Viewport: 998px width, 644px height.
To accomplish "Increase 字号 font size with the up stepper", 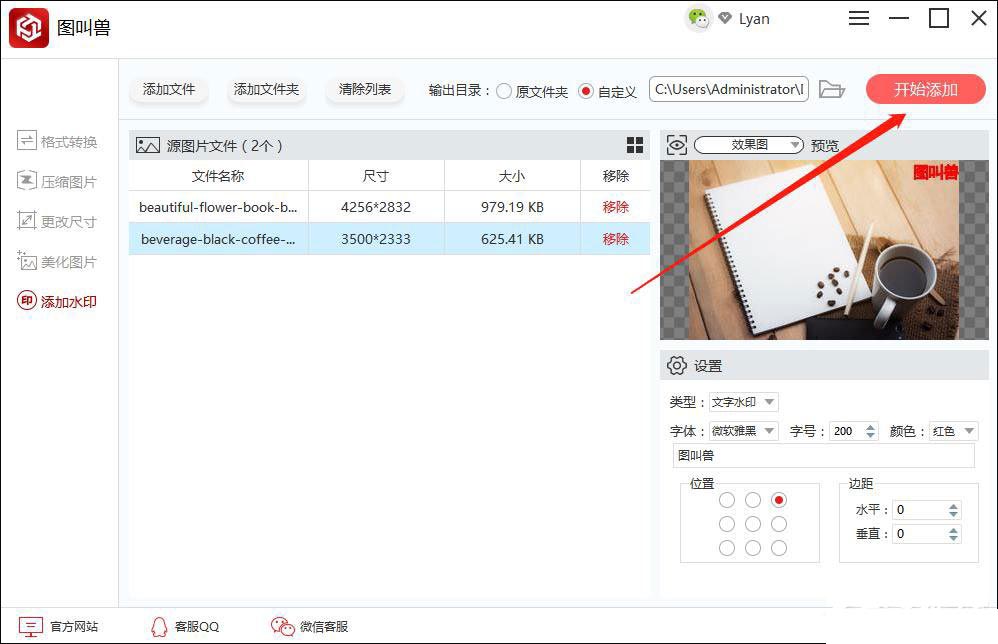I will point(869,426).
